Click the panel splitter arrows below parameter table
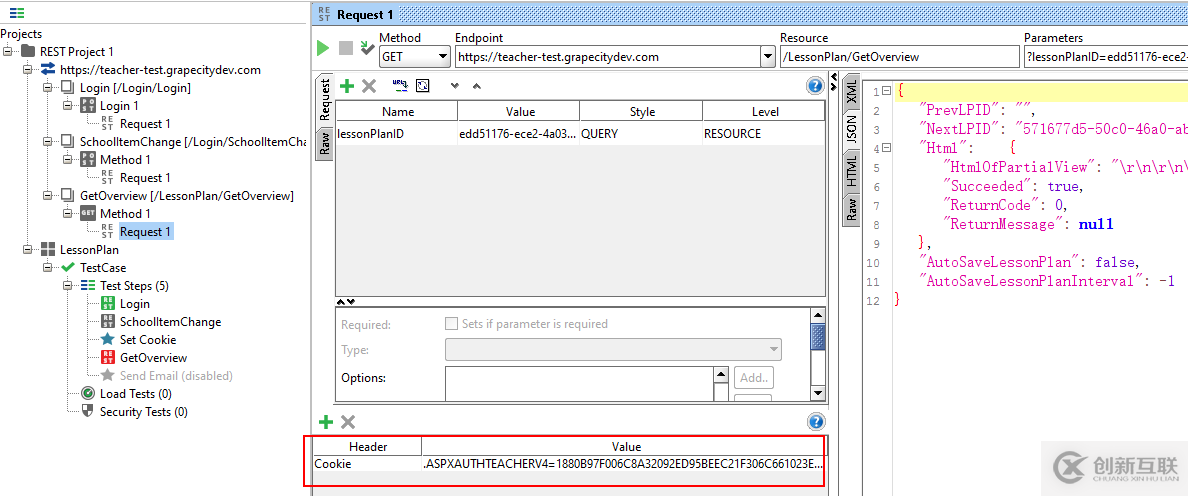Viewport: 1188px width, 496px height. tap(345, 301)
